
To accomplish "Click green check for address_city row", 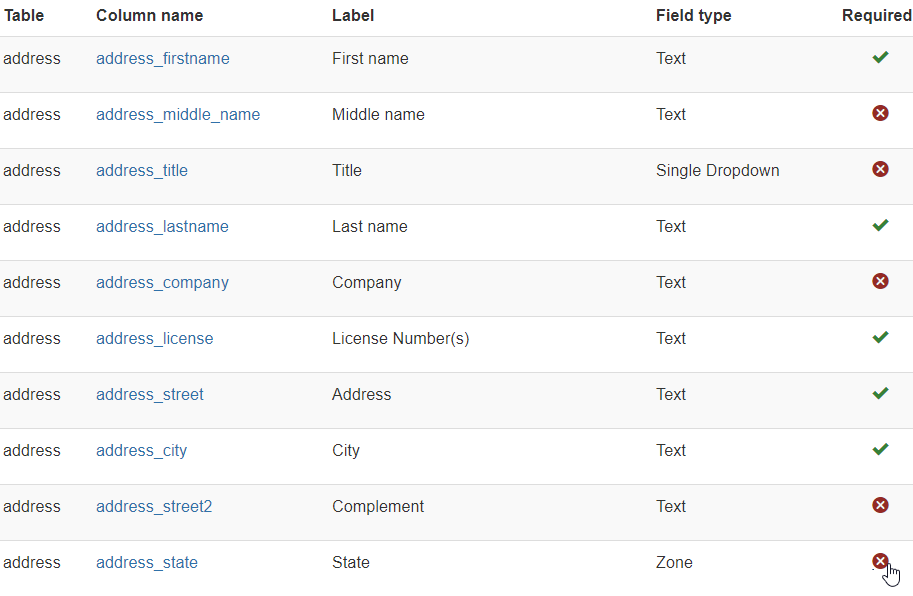I will 880,450.
